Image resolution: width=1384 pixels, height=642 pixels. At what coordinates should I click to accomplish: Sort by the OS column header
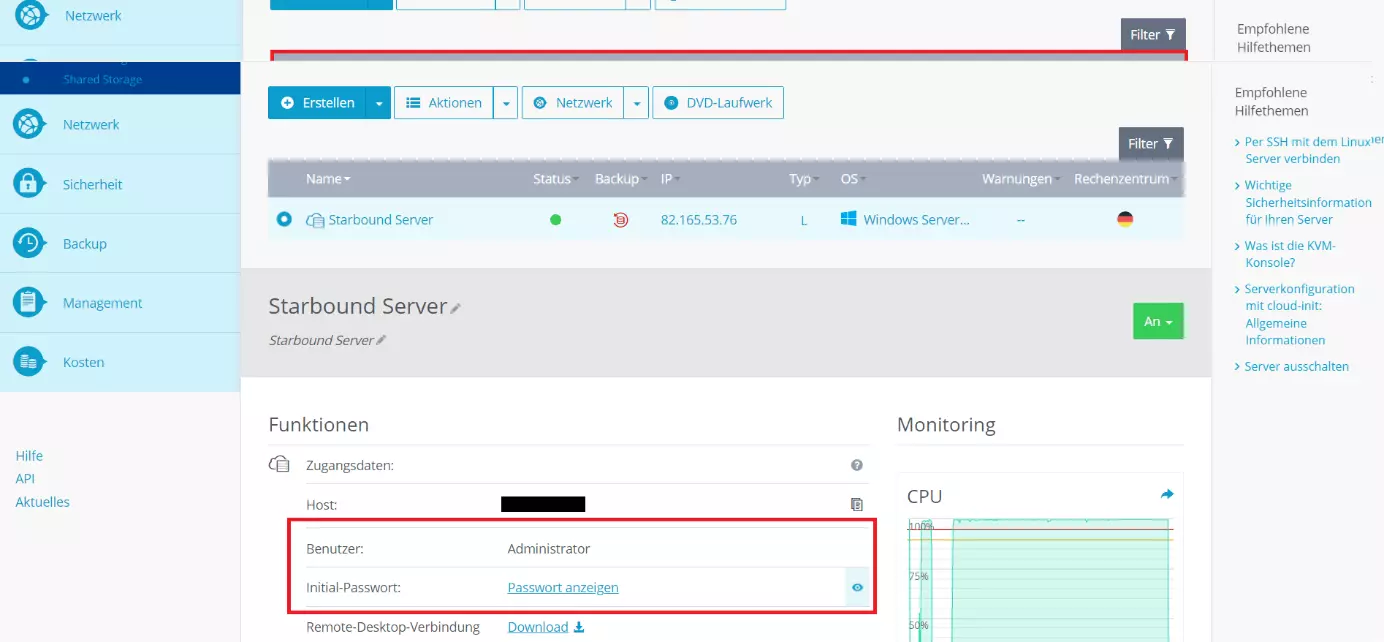[x=853, y=179]
